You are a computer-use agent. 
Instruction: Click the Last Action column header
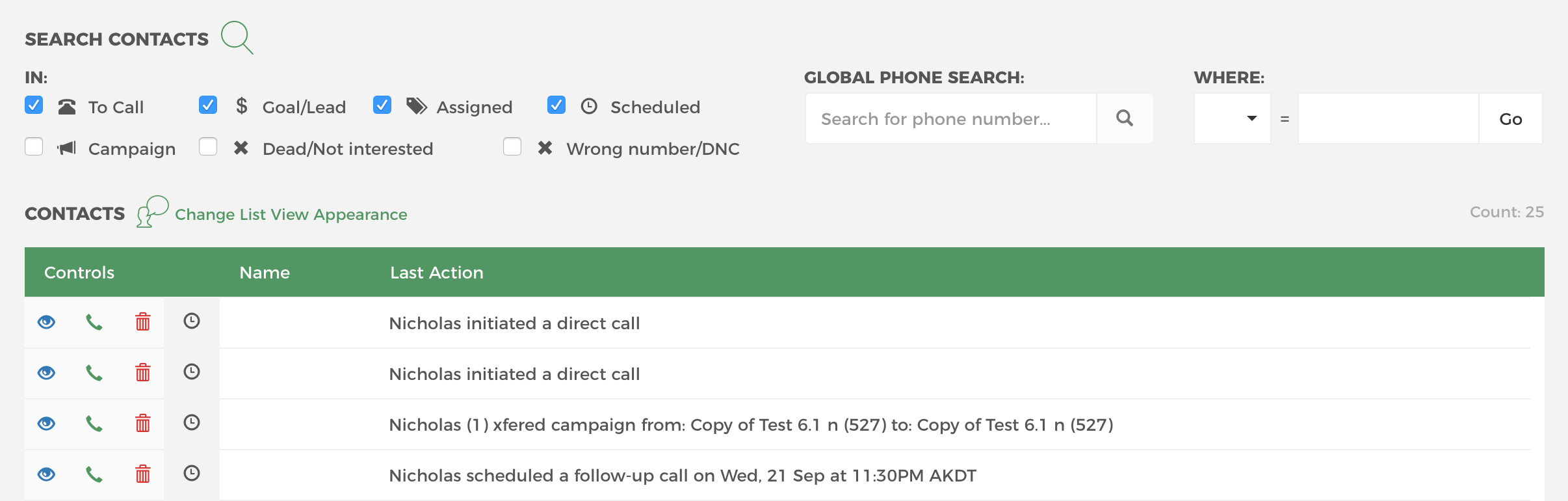[437, 273]
